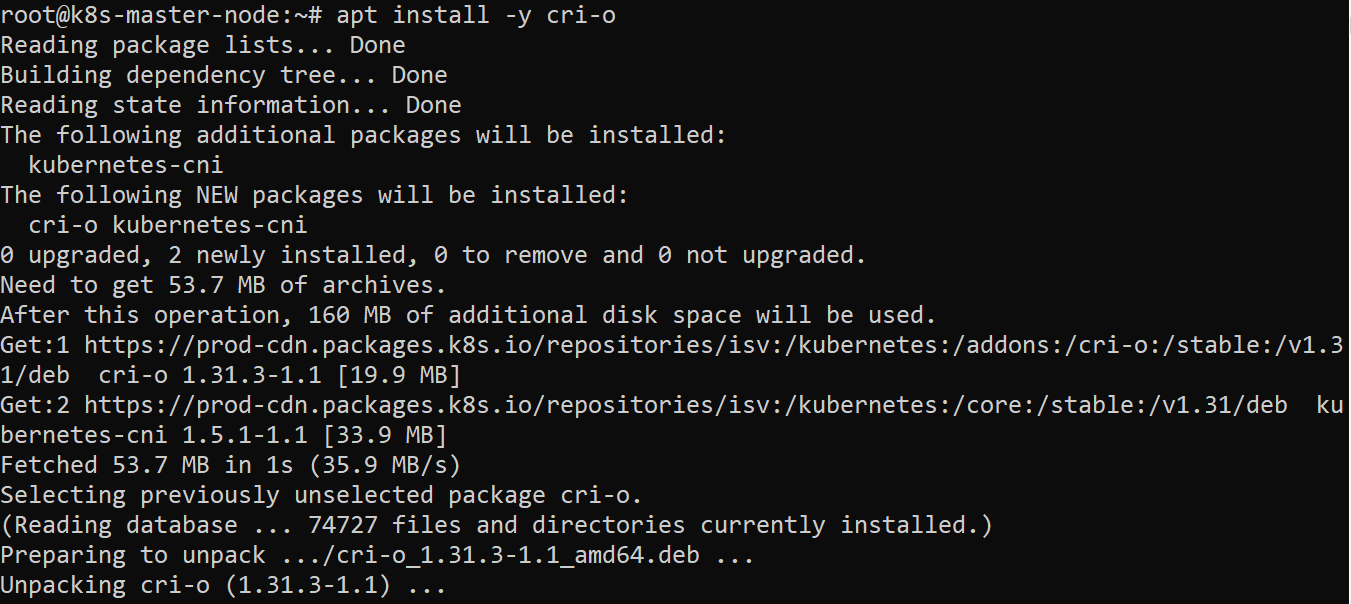Click the "Reading state information... Done" line
The width and height of the screenshot is (1351, 604).
click(231, 105)
